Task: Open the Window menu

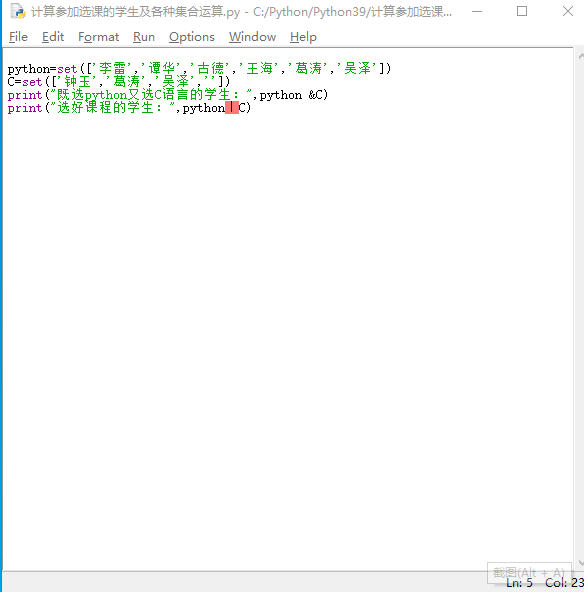Action: tap(252, 37)
